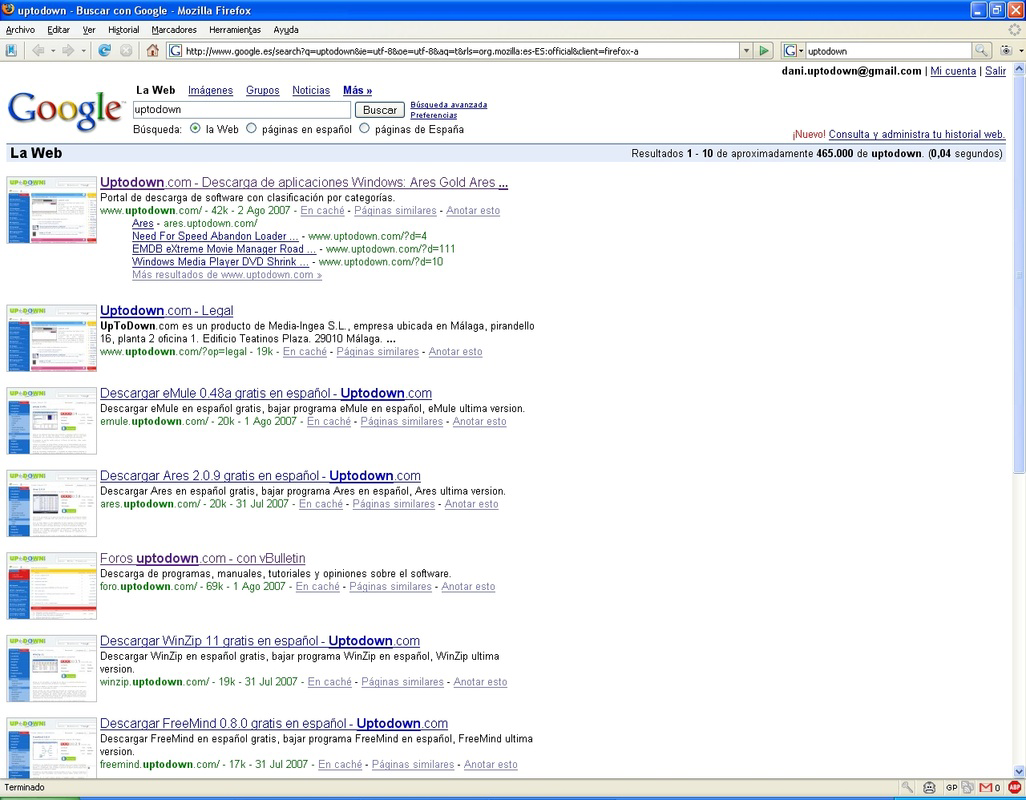Select the 'la Web' search radio button

pos(195,128)
